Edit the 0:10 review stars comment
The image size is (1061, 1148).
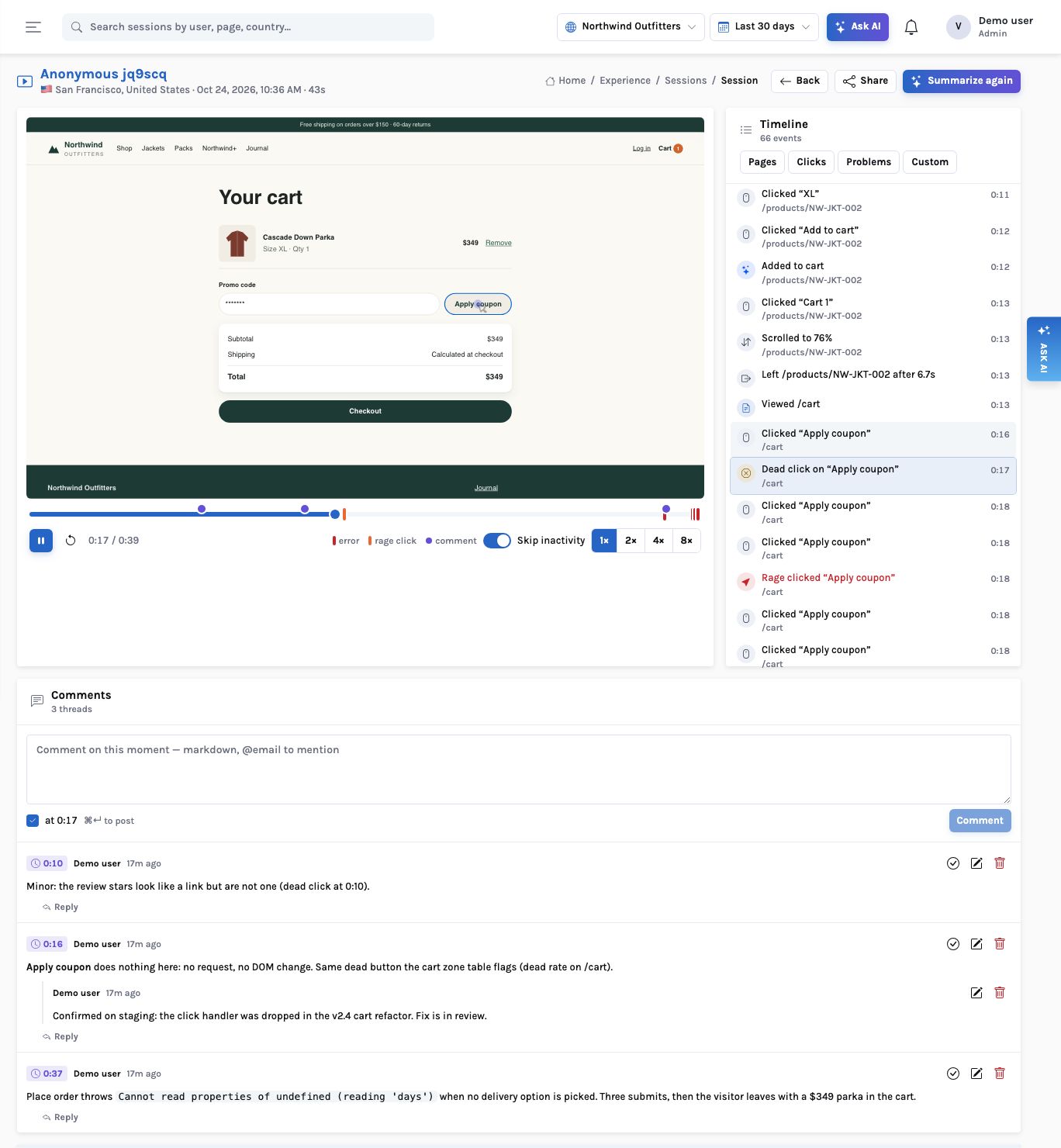tap(976, 863)
